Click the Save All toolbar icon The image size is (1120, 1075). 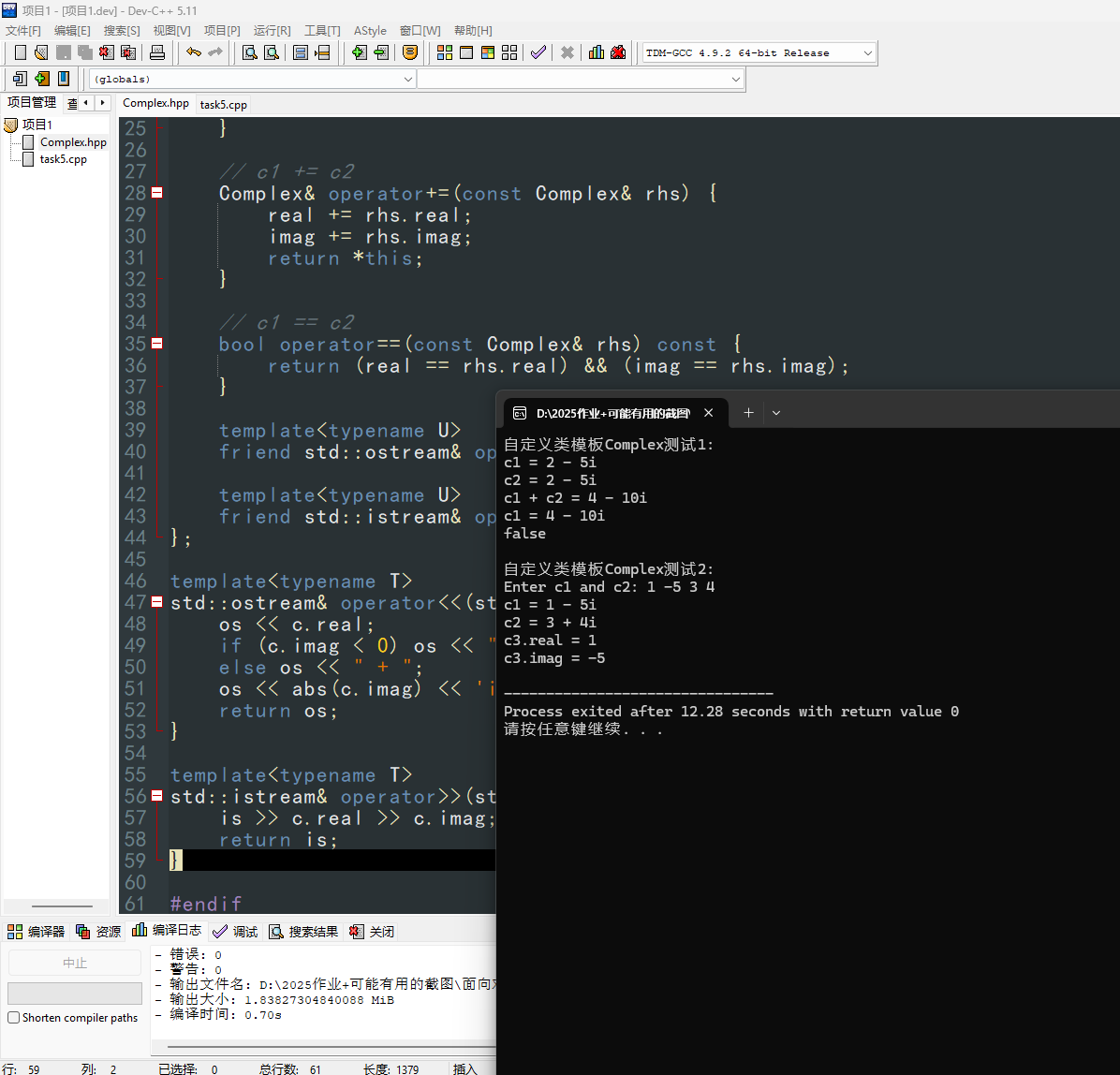pos(85,52)
